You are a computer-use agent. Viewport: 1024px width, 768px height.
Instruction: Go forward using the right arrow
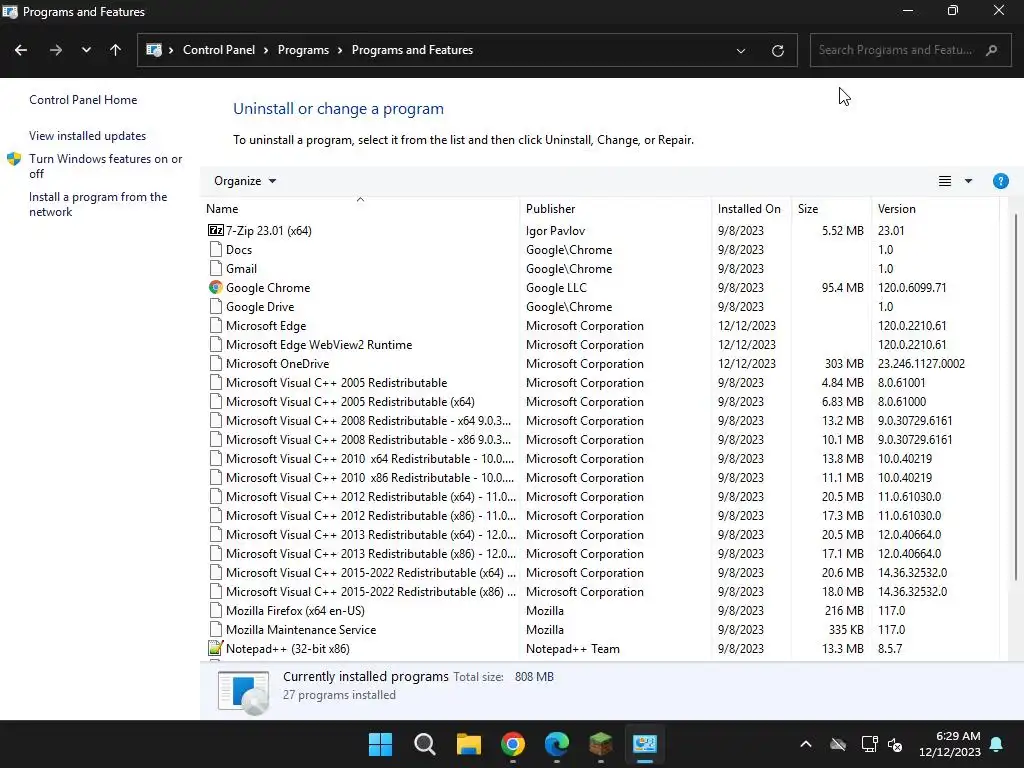pos(56,50)
